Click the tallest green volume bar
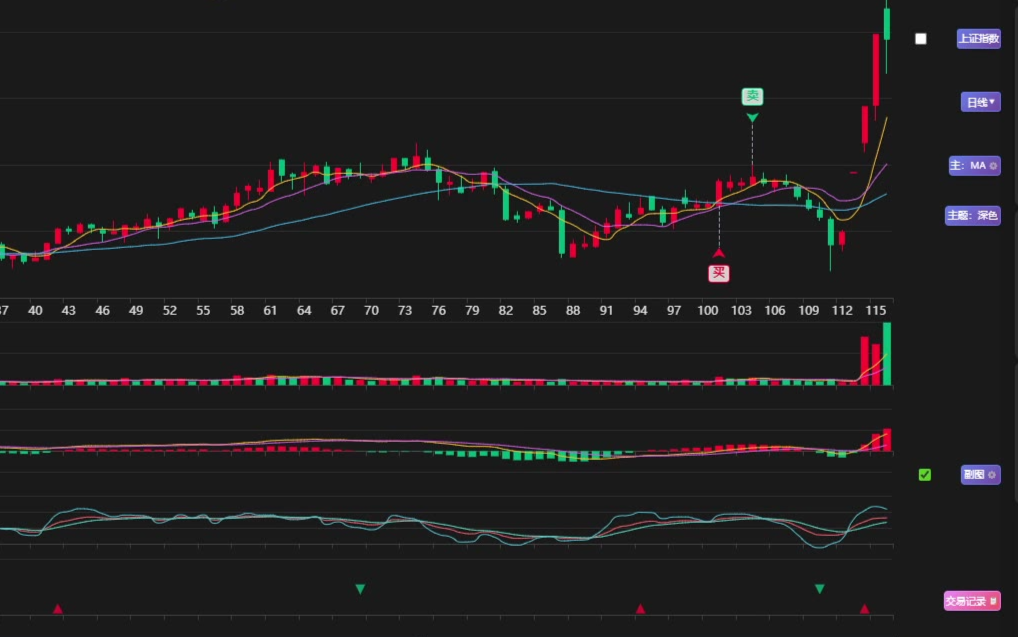Image resolution: width=1018 pixels, height=637 pixels. (887, 354)
